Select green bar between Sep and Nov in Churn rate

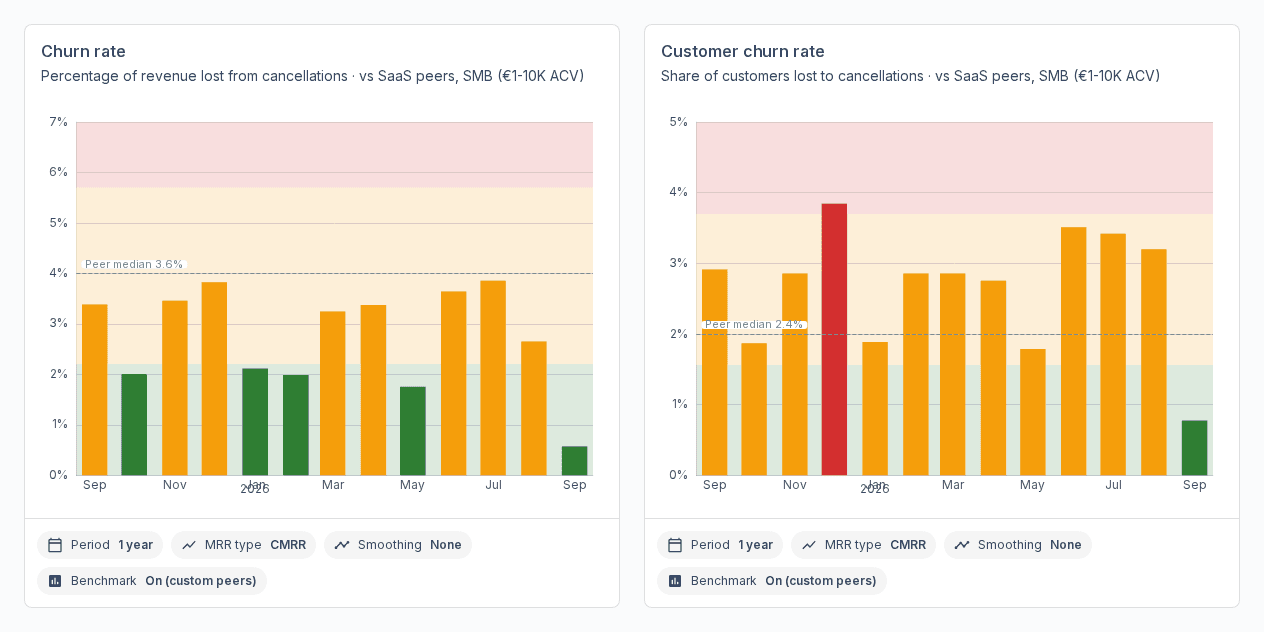click(134, 425)
